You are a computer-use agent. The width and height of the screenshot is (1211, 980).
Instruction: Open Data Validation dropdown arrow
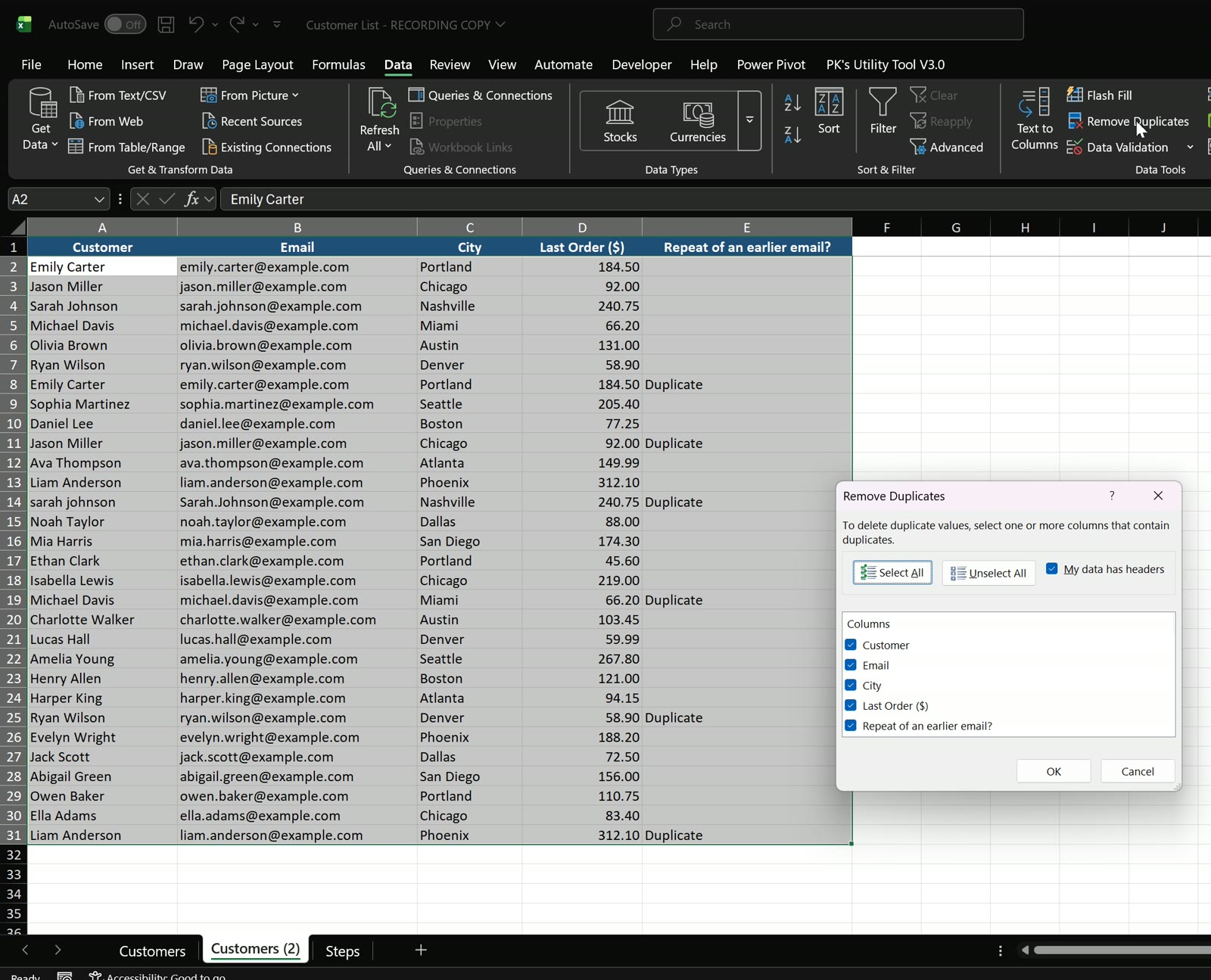coord(1190,147)
